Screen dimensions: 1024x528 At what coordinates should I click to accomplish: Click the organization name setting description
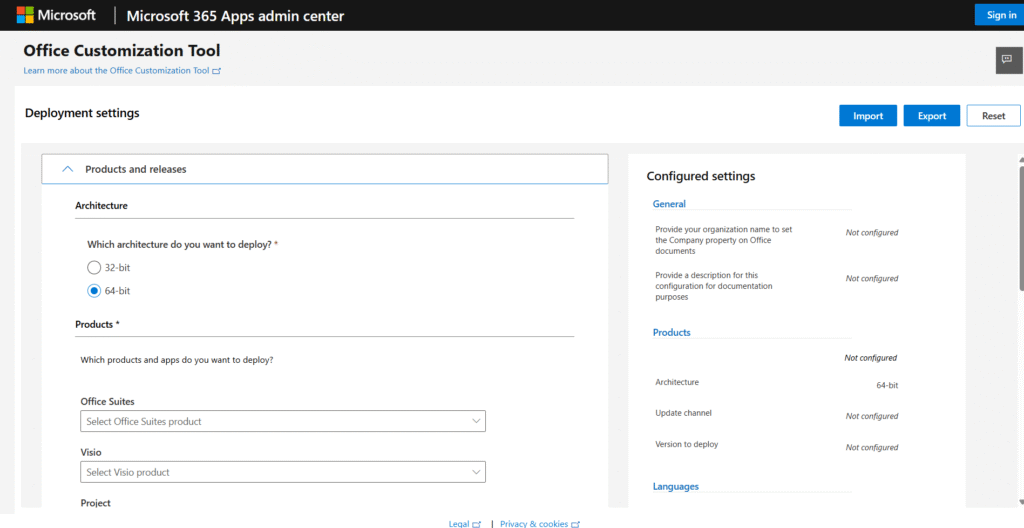(724, 240)
